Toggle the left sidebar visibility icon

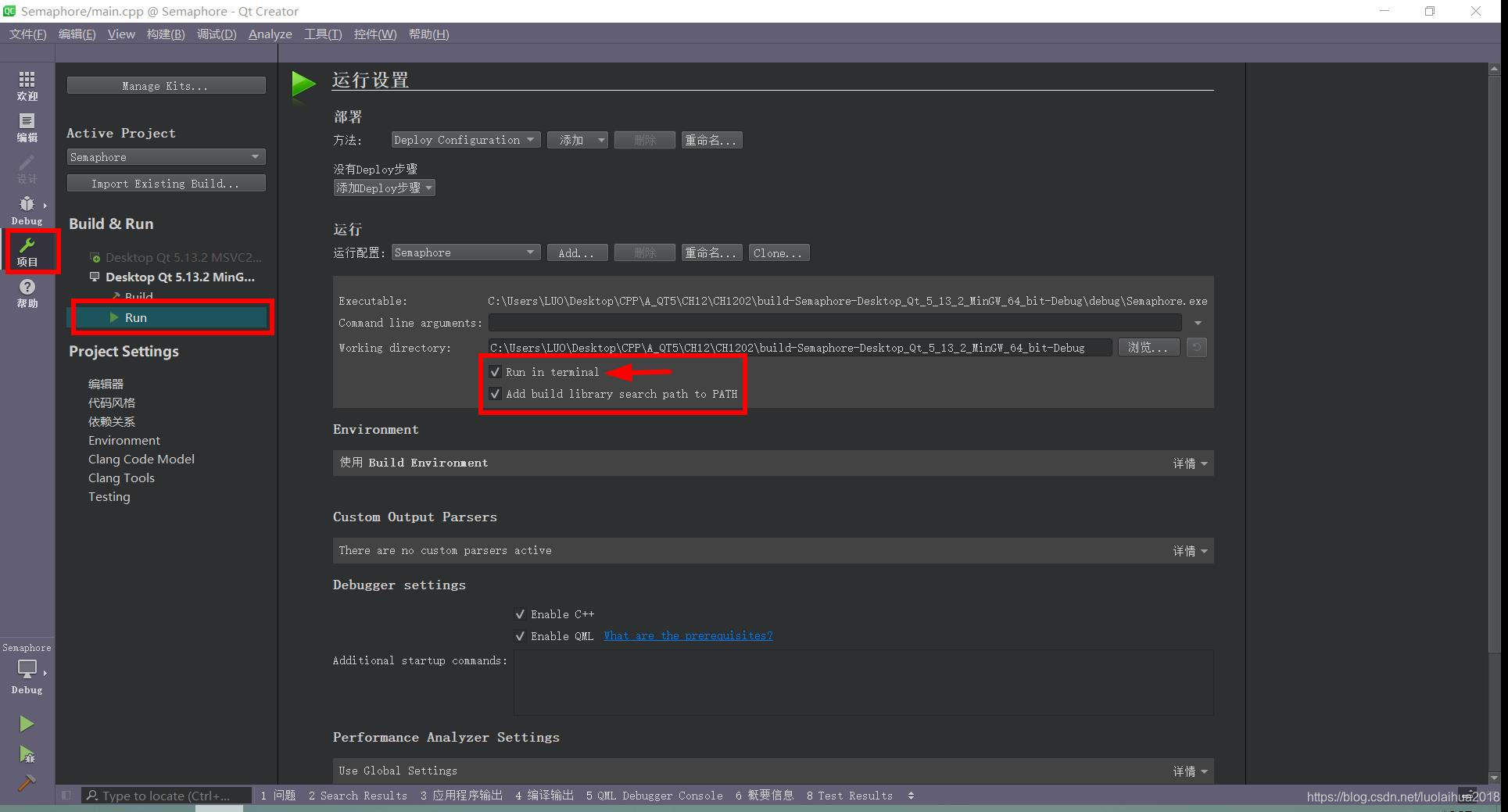point(66,796)
